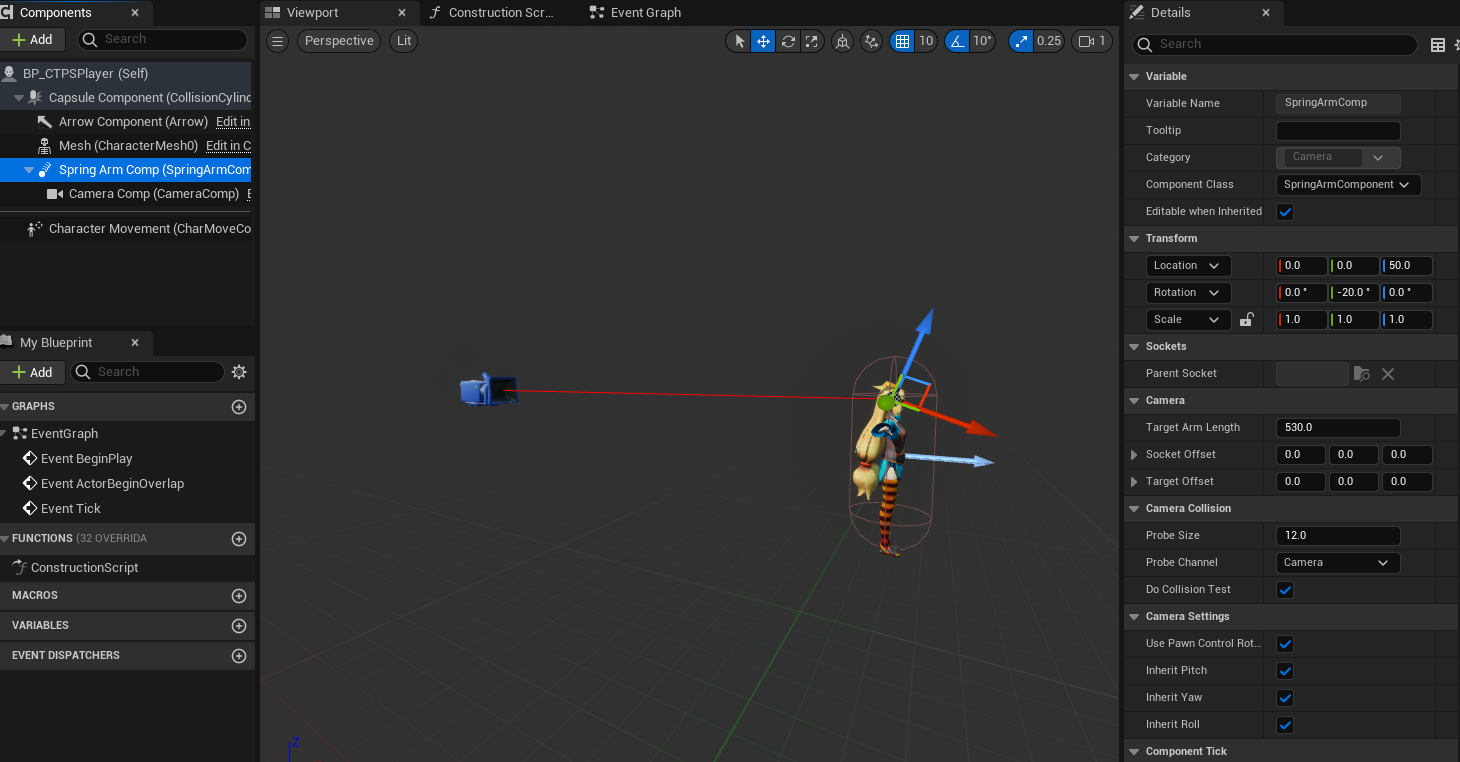Focus the Details panel search field

[x=1275, y=44]
